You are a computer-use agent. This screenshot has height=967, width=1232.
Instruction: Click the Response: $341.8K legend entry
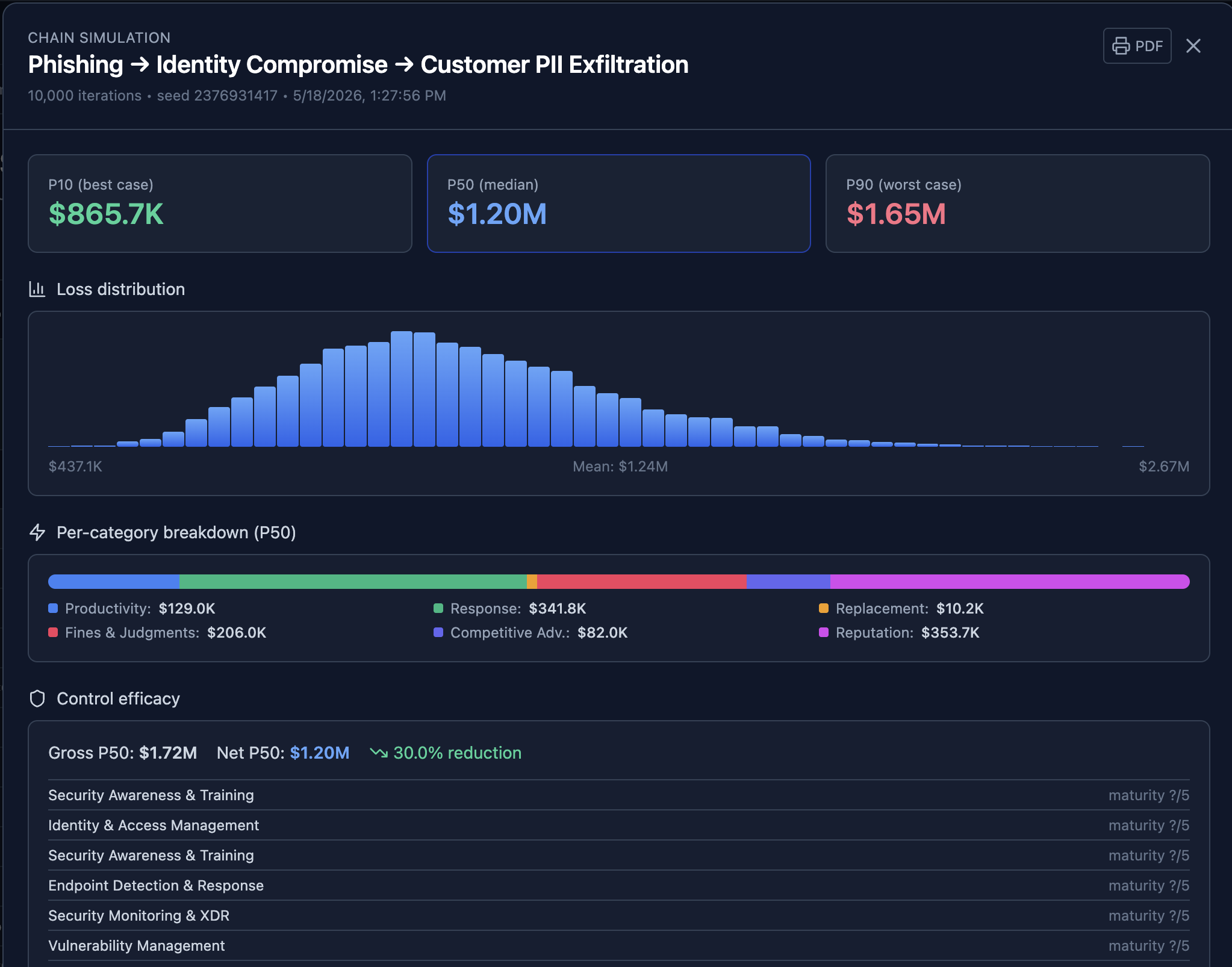click(510, 608)
